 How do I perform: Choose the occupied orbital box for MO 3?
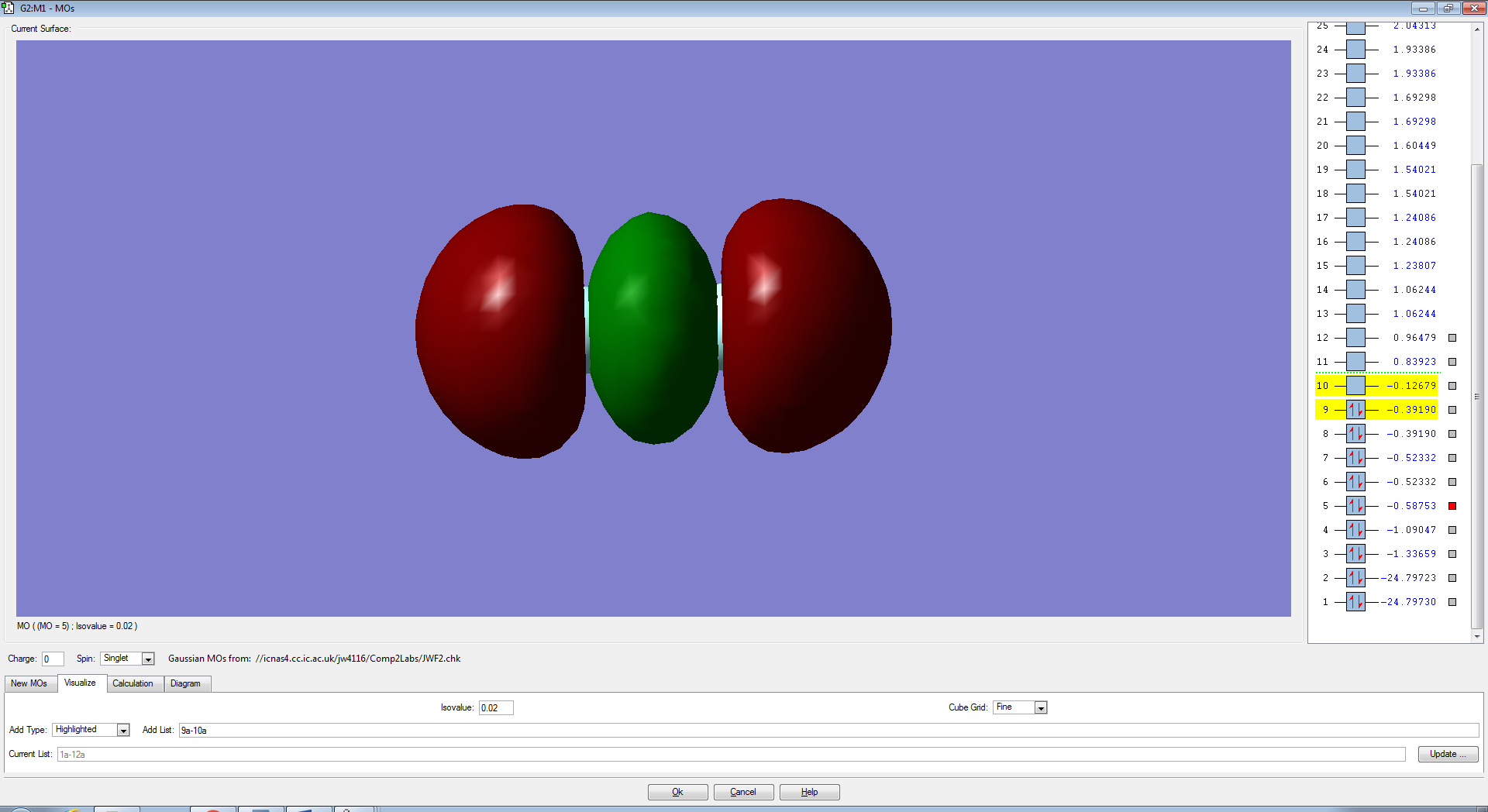click(x=1355, y=554)
